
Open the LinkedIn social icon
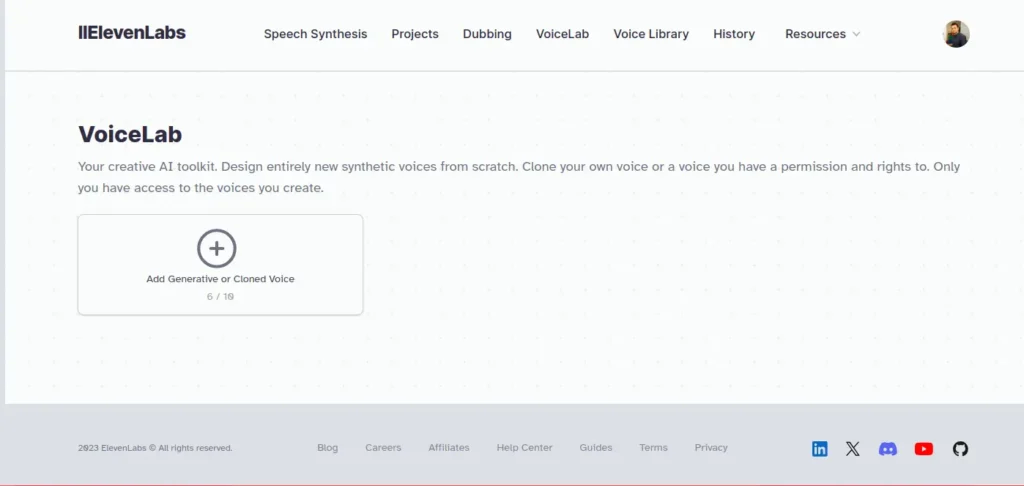tap(820, 449)
